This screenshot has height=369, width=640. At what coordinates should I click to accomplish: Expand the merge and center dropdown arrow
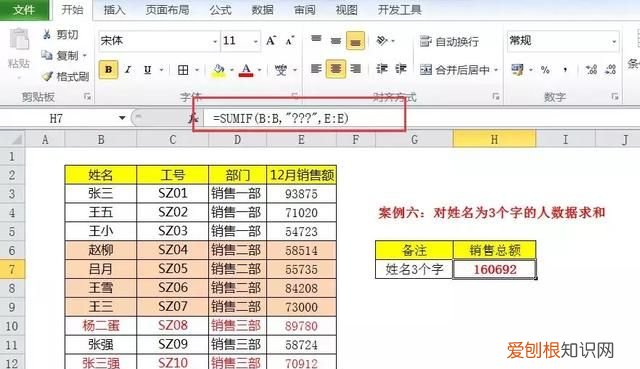496,70
